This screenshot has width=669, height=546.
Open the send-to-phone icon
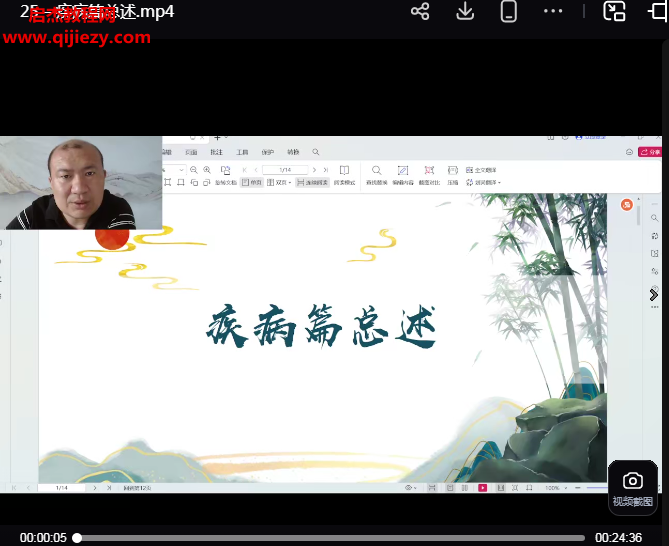coord(509,12)
